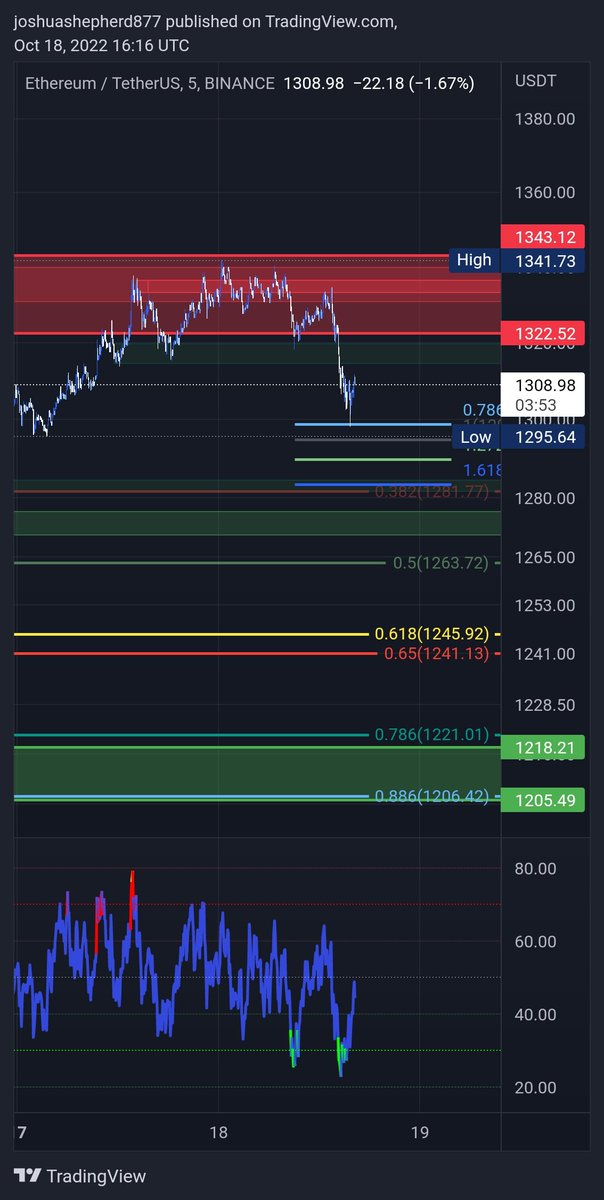Select the 'Ethereum / TetherUS, 5, BINANCE' symbol title

click(150, 83)
